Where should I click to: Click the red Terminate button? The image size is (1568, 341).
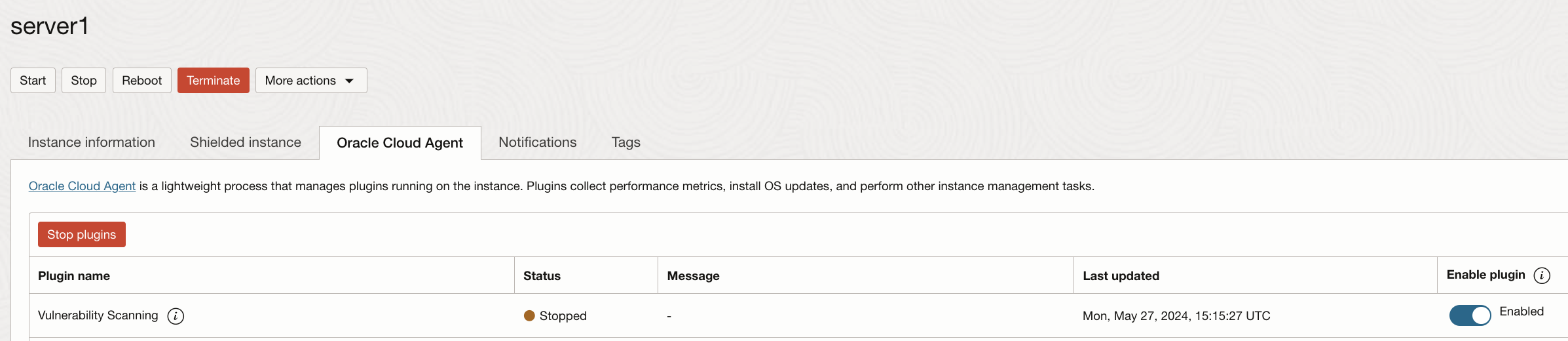click(214, 80)
